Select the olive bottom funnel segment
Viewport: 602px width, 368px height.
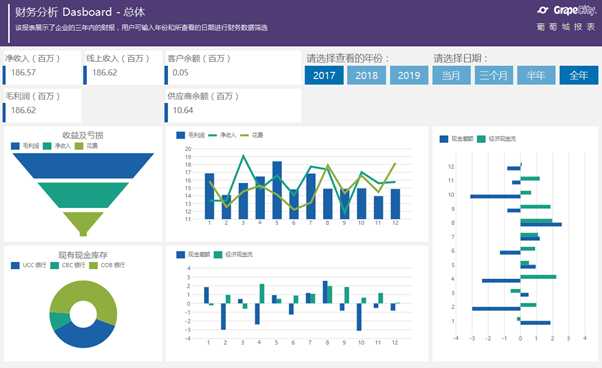[83, 223]
